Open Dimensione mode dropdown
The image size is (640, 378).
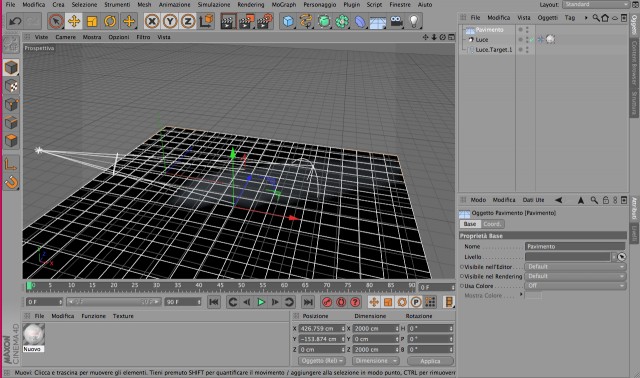(x=376, y=361)
